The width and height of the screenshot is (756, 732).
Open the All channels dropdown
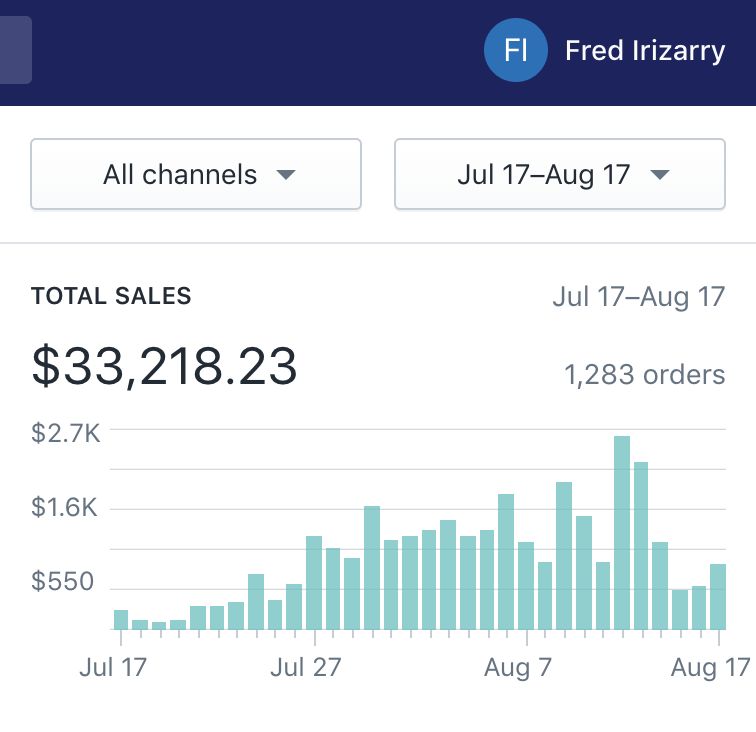[196, 175]
